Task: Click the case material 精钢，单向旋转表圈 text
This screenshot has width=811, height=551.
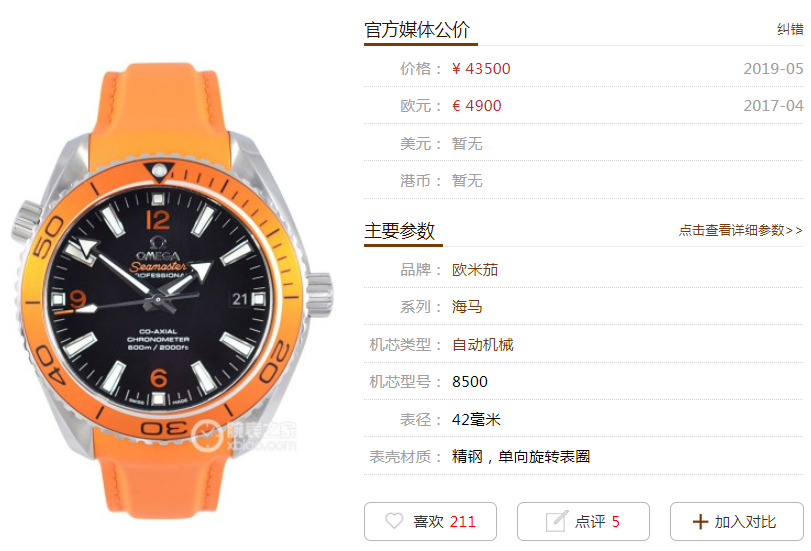Action: (521, 456)
